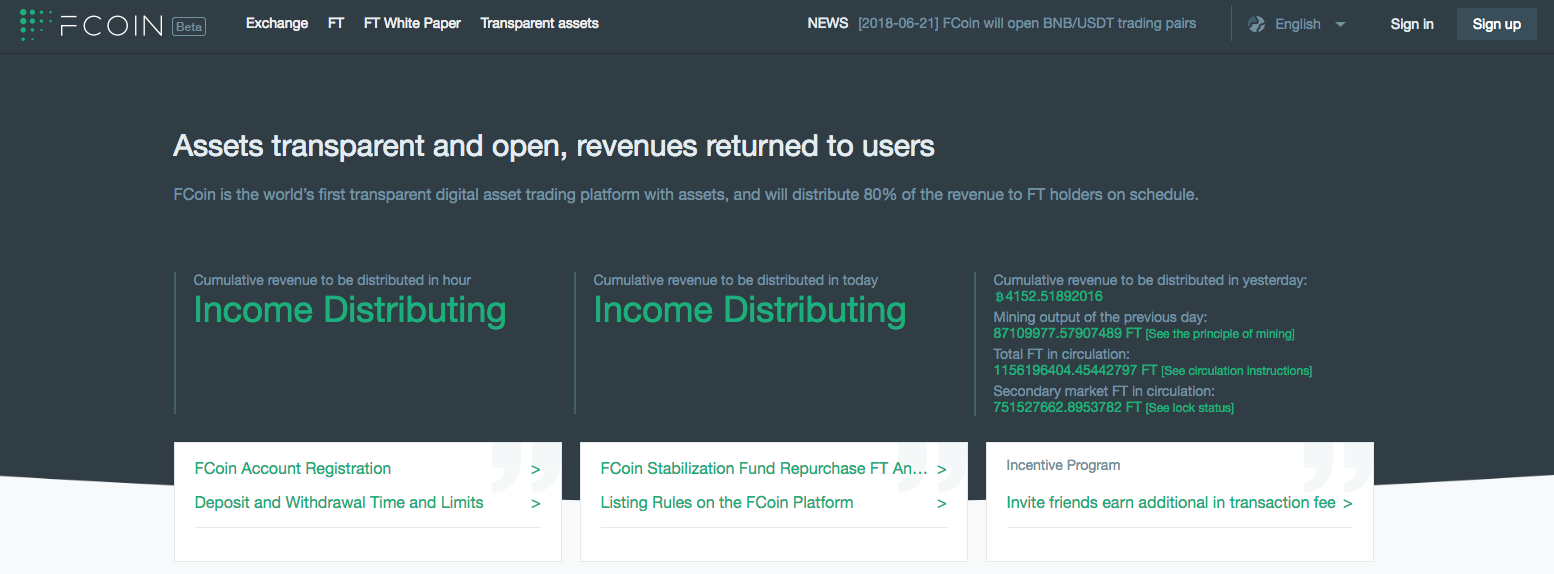The width and height of the screenshot is (1554, 574).
Task: Click the FT navigation item
Action: click(336, 23)
